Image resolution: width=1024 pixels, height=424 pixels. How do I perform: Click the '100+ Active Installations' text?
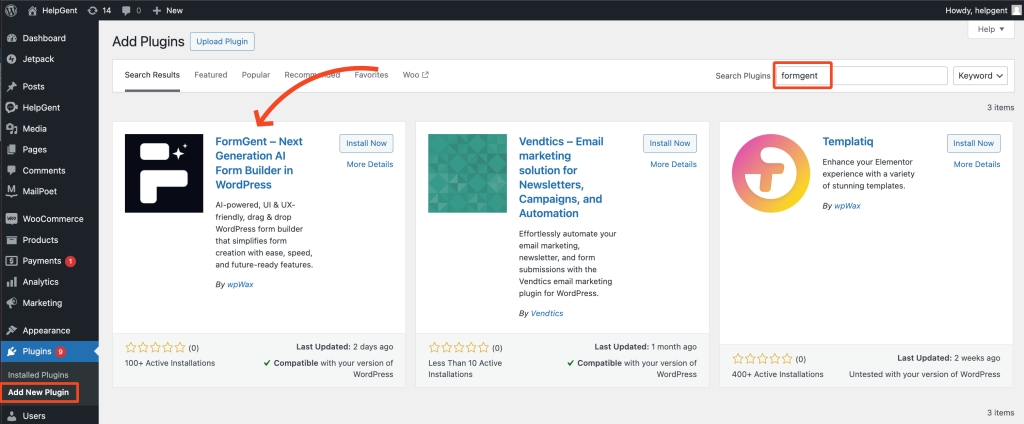coord(170,363)
